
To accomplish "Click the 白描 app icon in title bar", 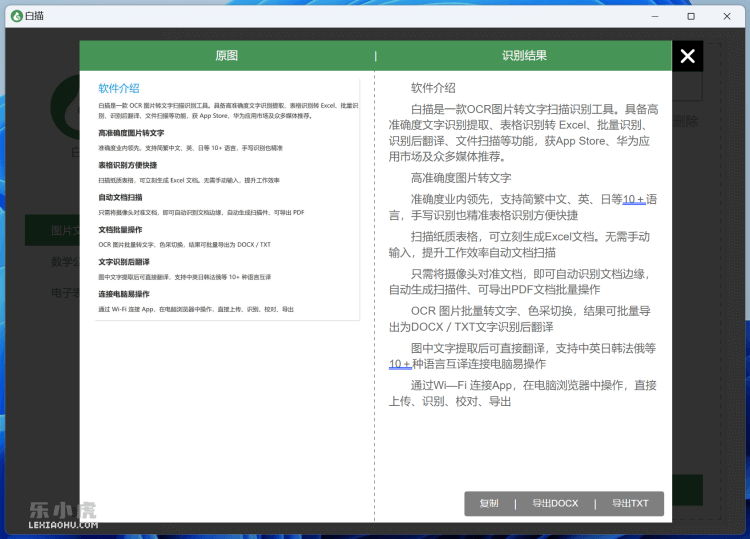I will click(x=17, y=16).
